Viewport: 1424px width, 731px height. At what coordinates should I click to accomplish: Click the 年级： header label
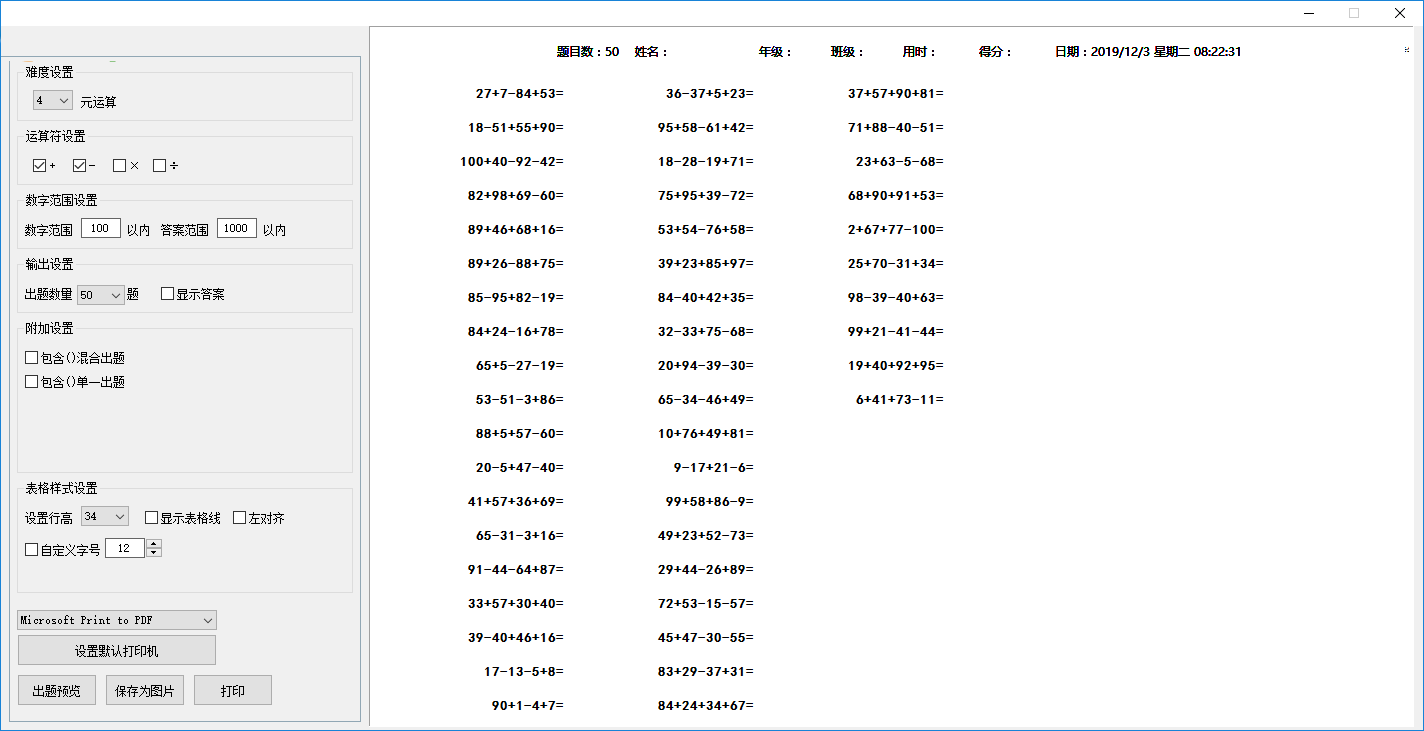pyautogui.click(x=775, y=52)
